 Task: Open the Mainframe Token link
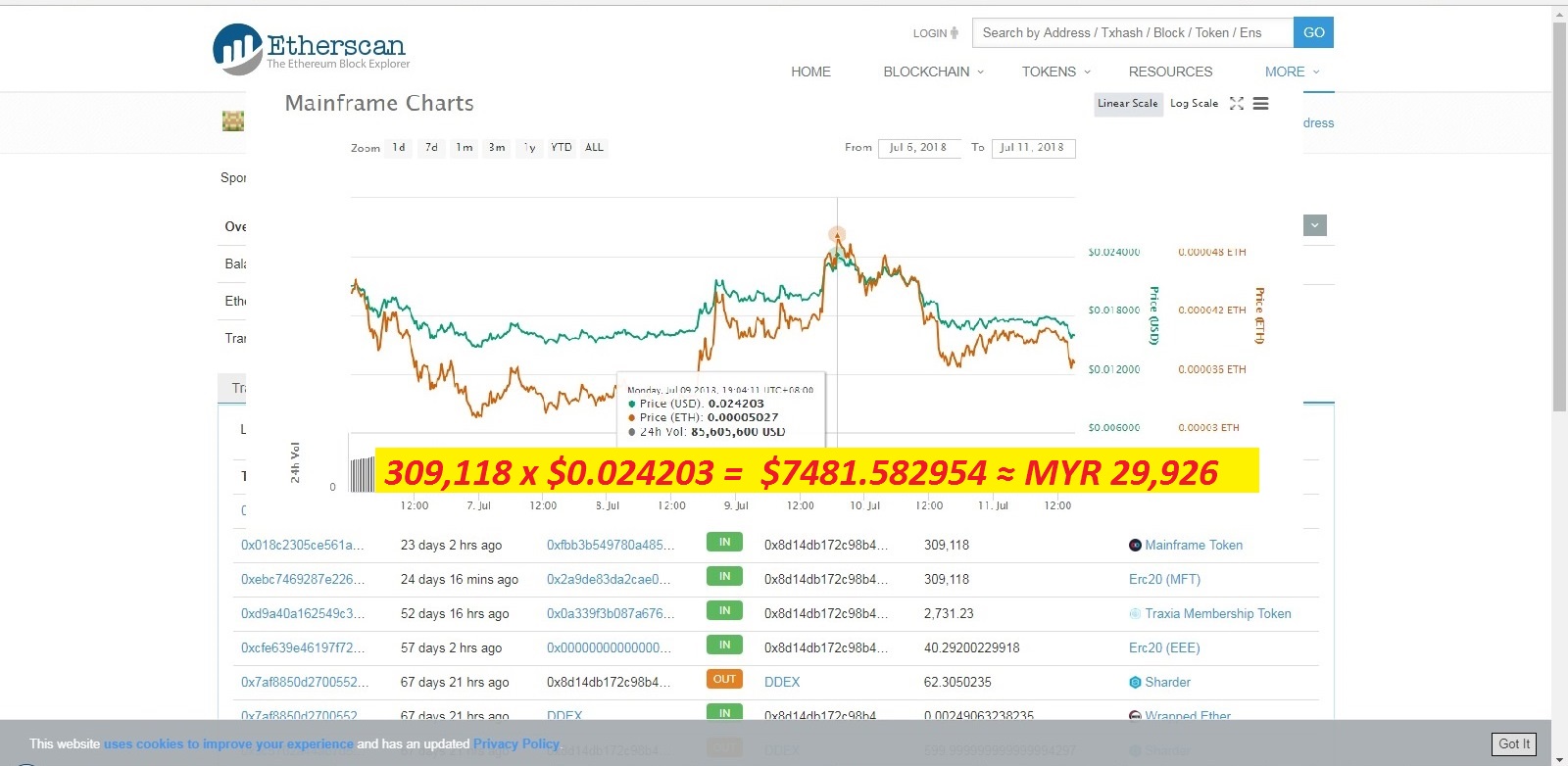click(x=1194, y=546)
